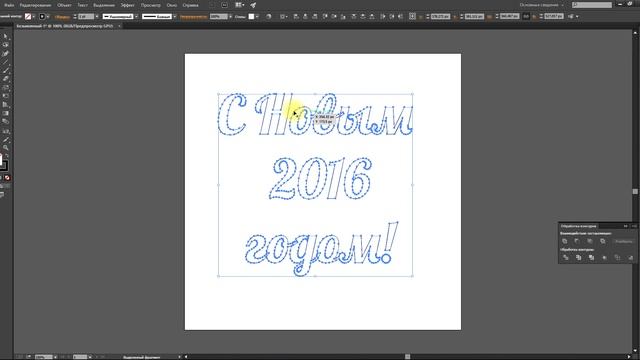Open the graphic style dropdown
Image resolution: width=640 pixels, height=360 pixels.
click(x=257, y=17)
